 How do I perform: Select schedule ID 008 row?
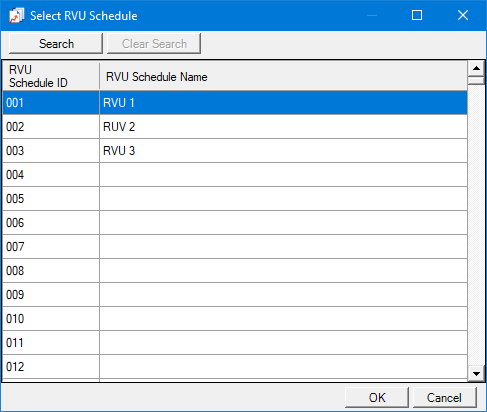[x=235, y=271]
